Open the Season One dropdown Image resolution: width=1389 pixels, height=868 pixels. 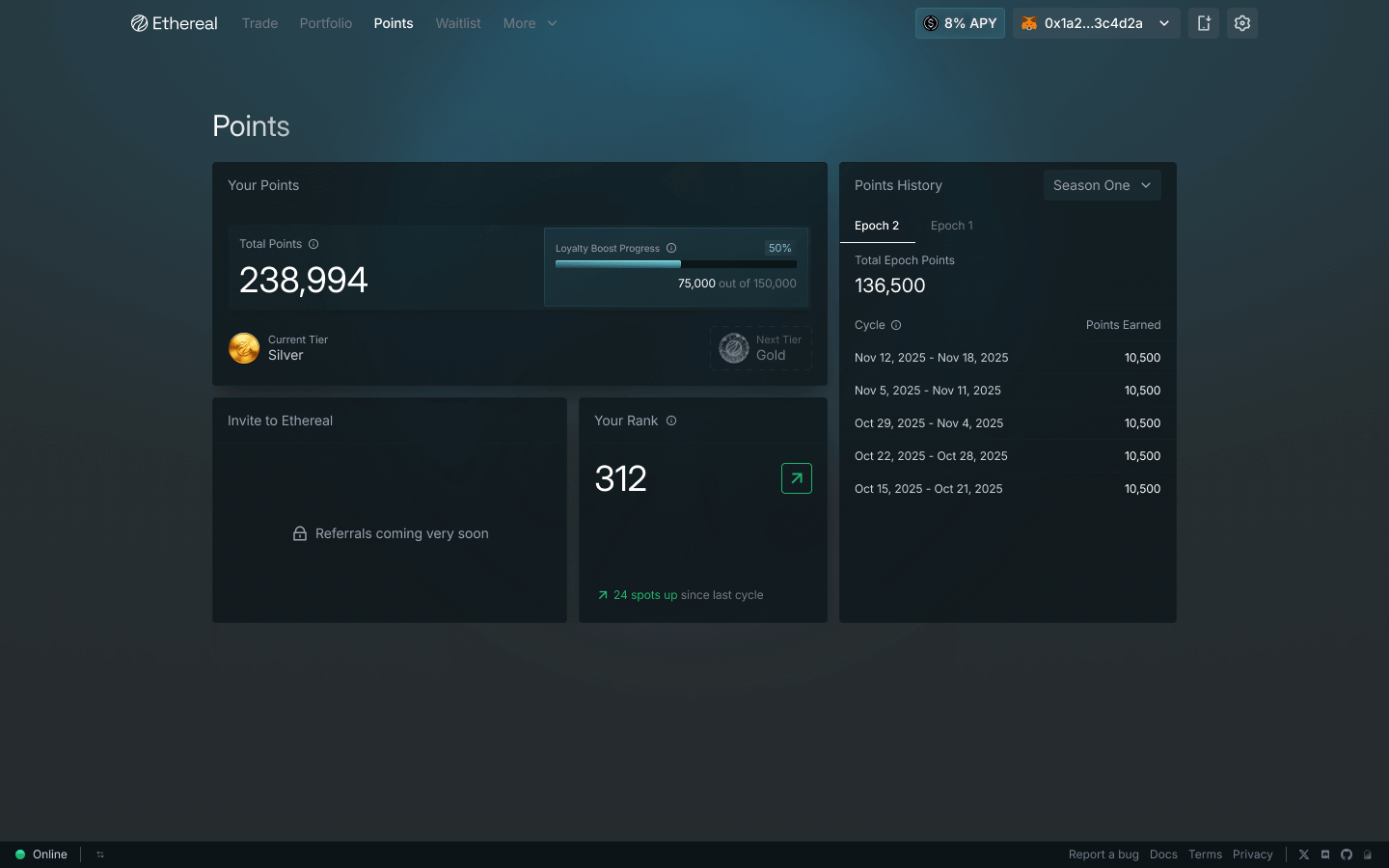click(x=1102, y=185)
